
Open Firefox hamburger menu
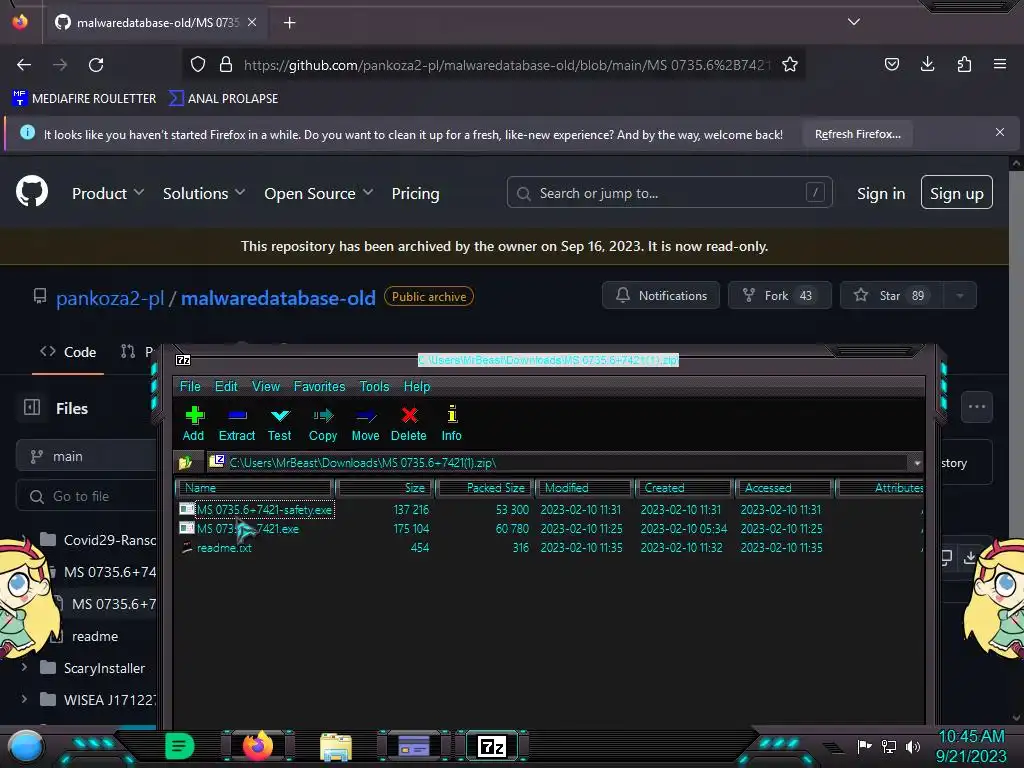1000,64
